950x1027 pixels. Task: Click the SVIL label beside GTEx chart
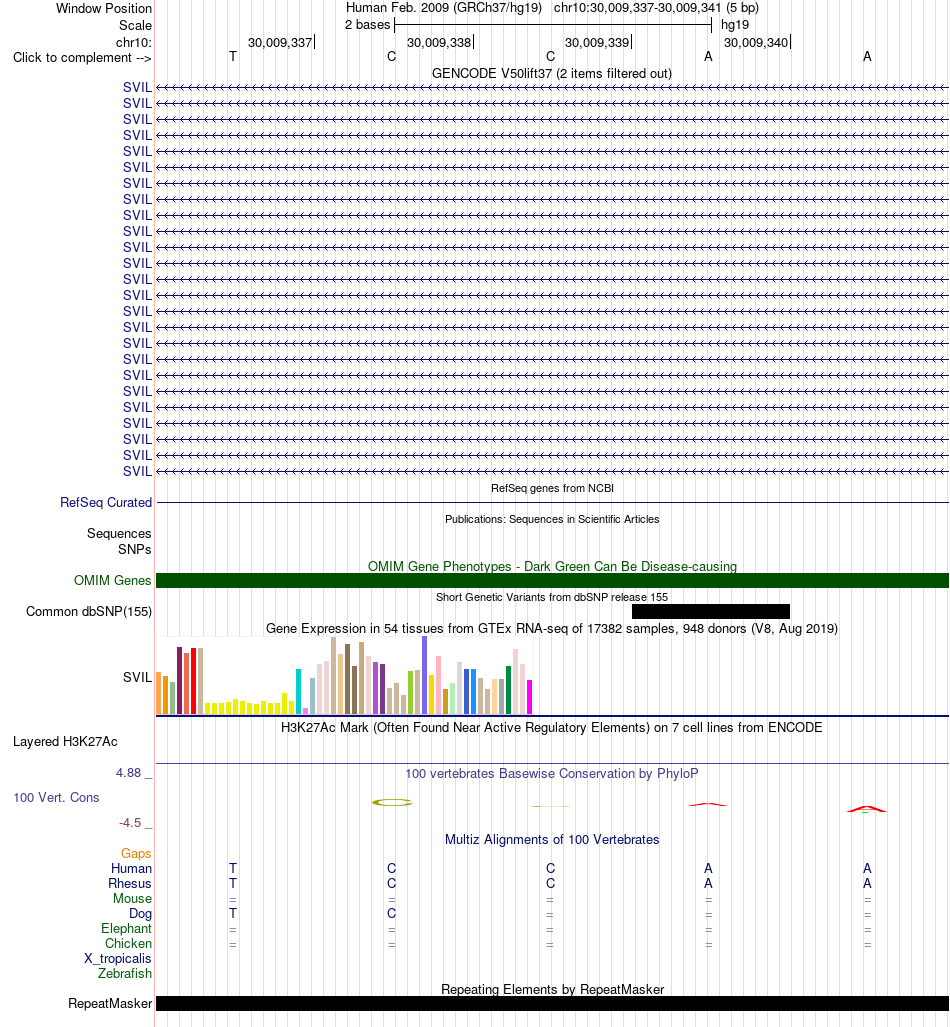coord(137,677)
